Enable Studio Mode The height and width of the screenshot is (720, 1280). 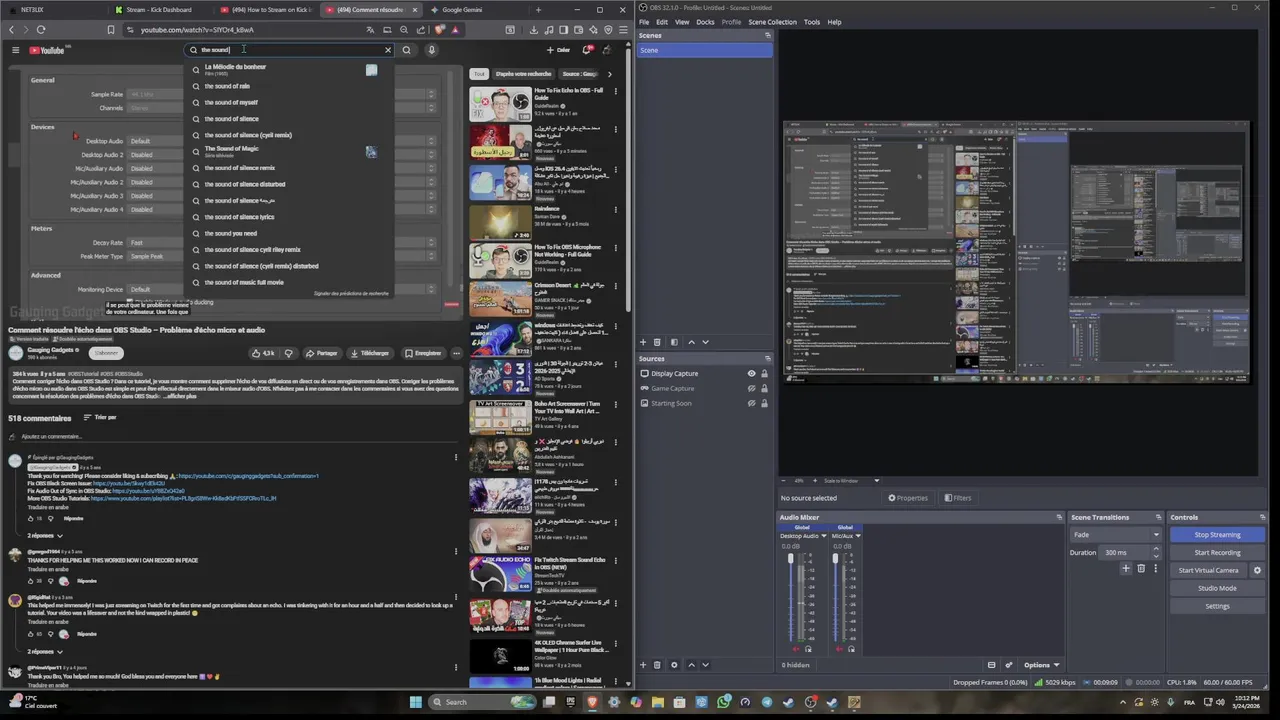tap(1217, 588)
